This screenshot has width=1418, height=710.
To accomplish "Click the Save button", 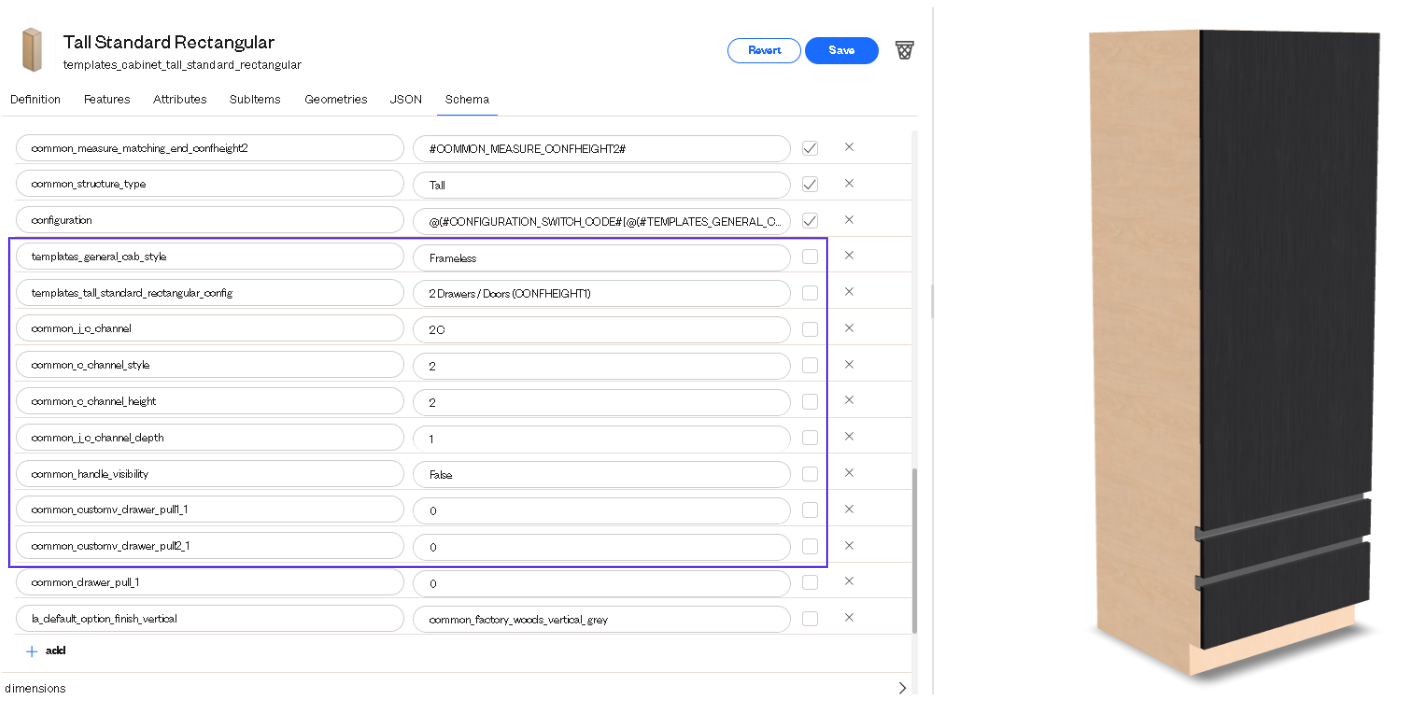I will (x=842, y=50).
